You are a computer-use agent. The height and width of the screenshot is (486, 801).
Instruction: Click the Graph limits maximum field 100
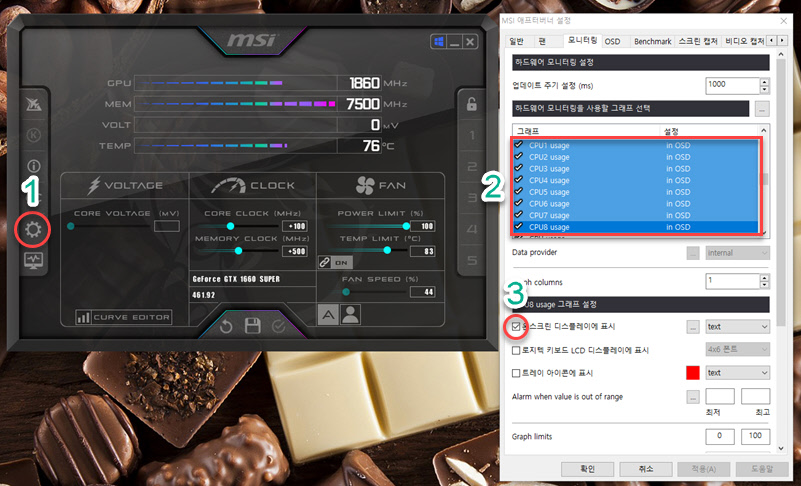(755, 436)
